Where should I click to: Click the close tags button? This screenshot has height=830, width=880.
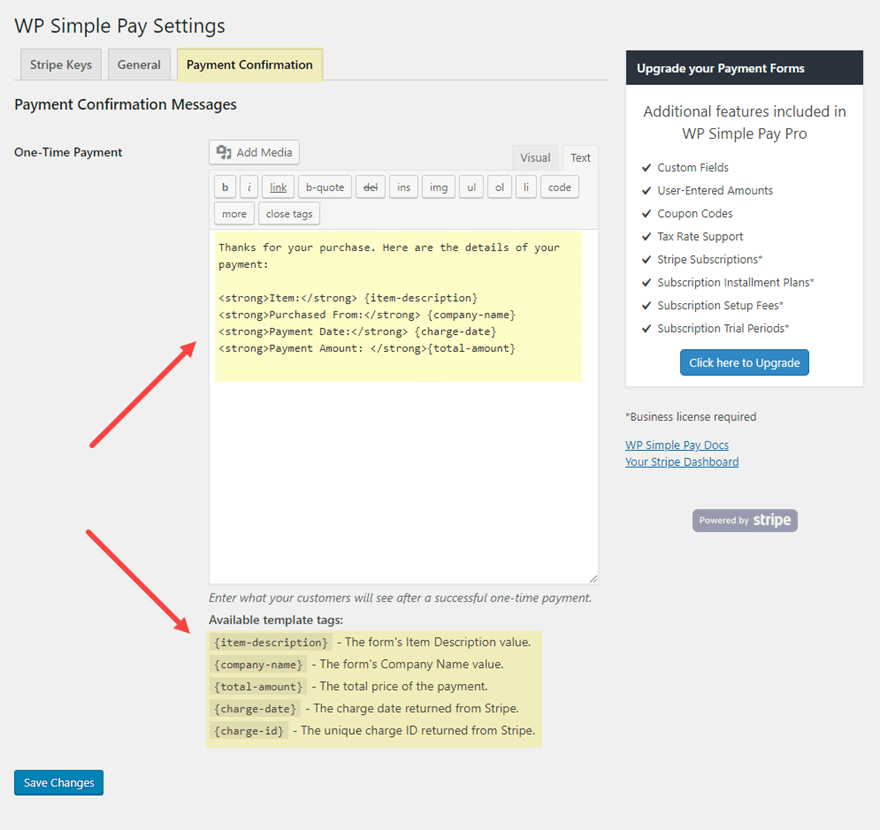(x=289, y=214)
